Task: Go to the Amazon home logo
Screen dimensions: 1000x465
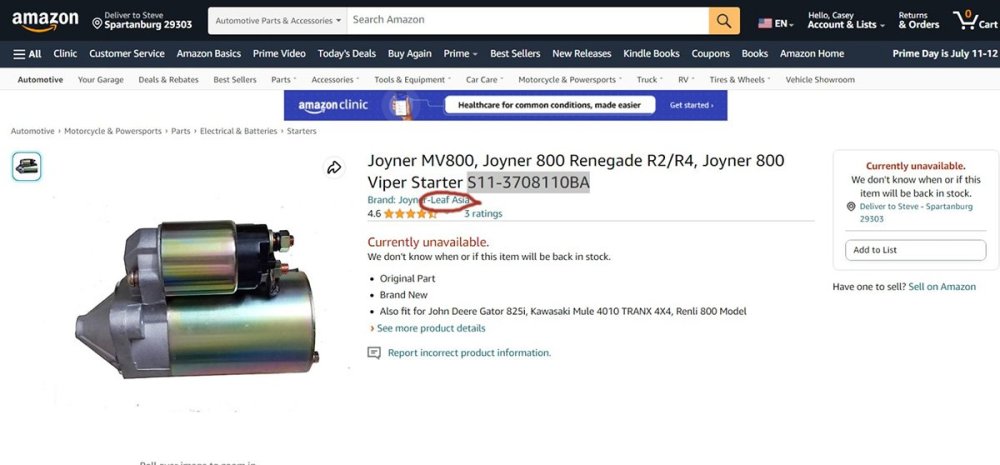Action: 45,21
